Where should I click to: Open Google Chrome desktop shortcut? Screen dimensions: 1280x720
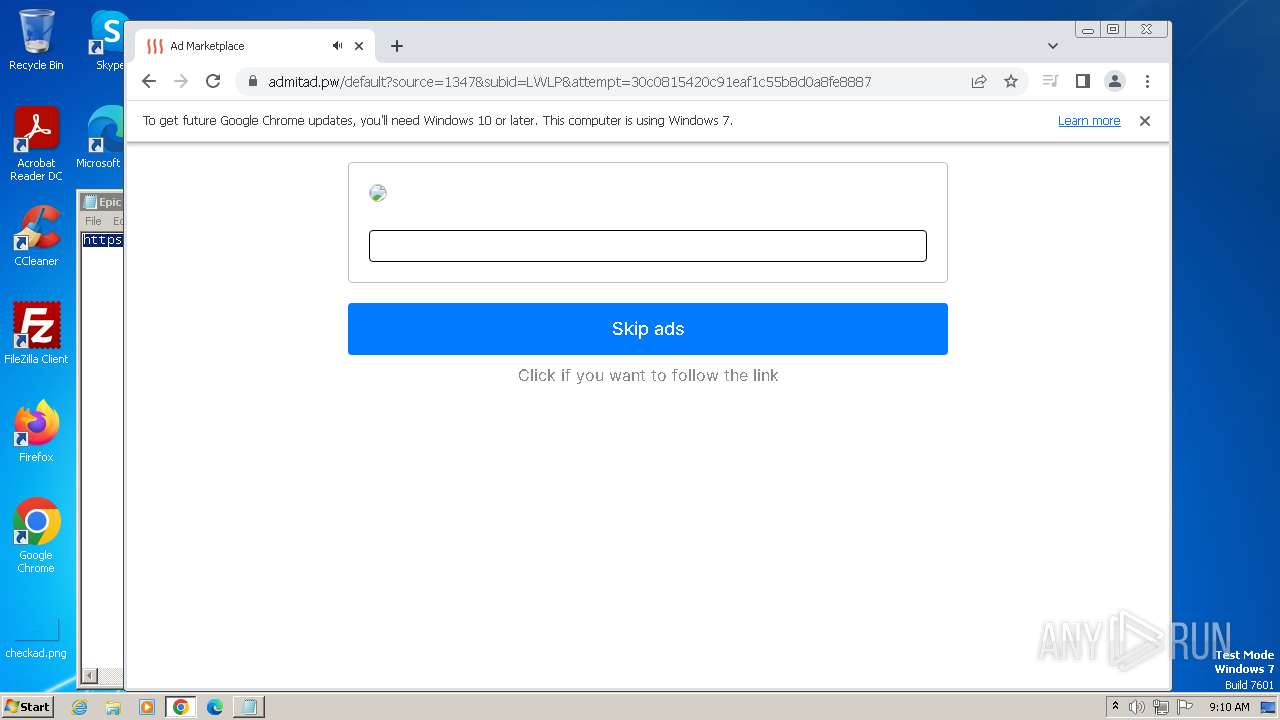coord(36,536)
